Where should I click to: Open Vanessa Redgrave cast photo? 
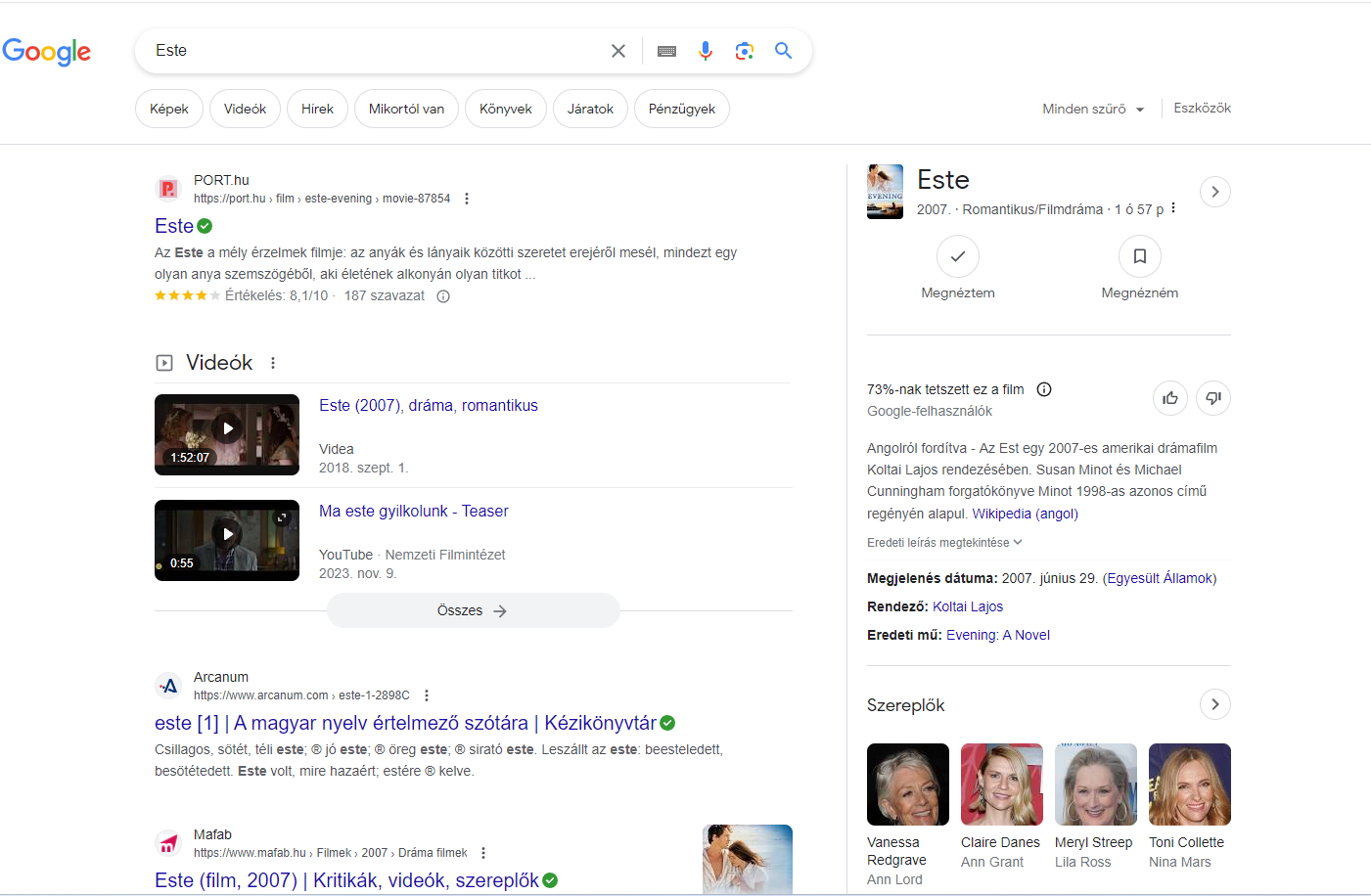tap(908, 784)
